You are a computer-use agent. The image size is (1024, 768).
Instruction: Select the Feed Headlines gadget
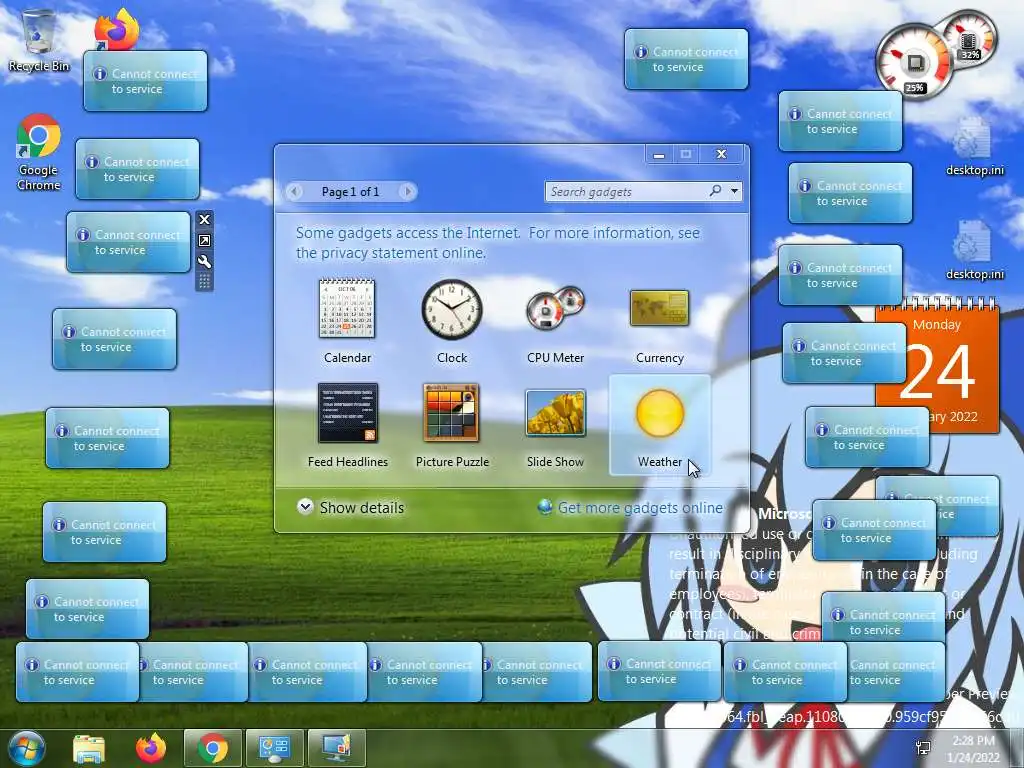(x=347, y=413)
